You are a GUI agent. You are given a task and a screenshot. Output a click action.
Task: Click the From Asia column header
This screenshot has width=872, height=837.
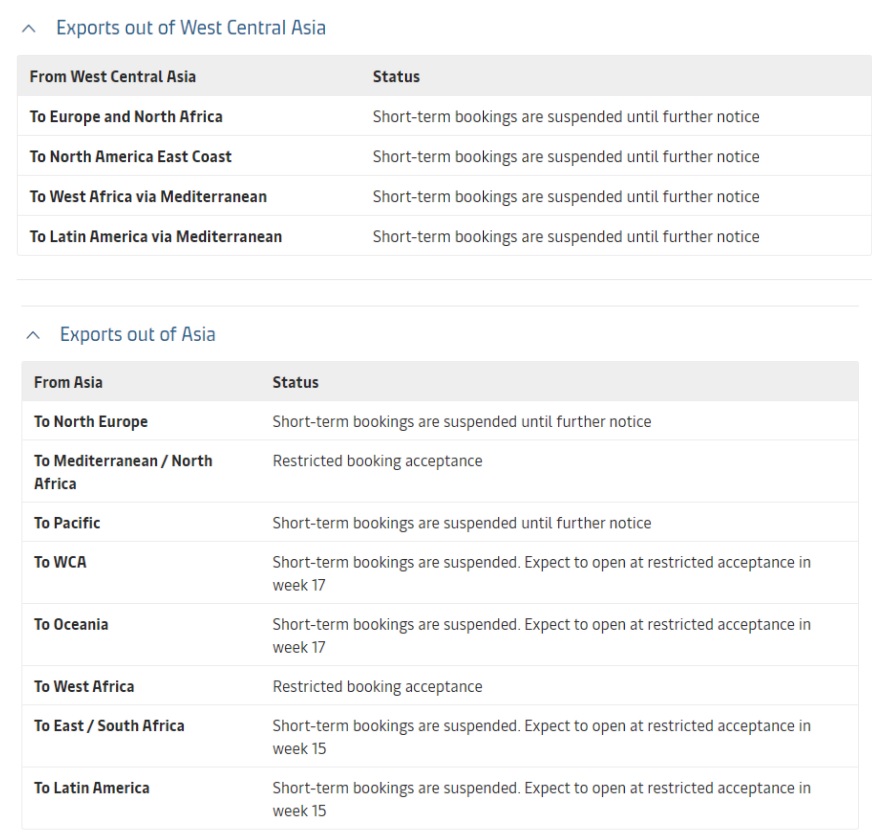tap(68, 382)
